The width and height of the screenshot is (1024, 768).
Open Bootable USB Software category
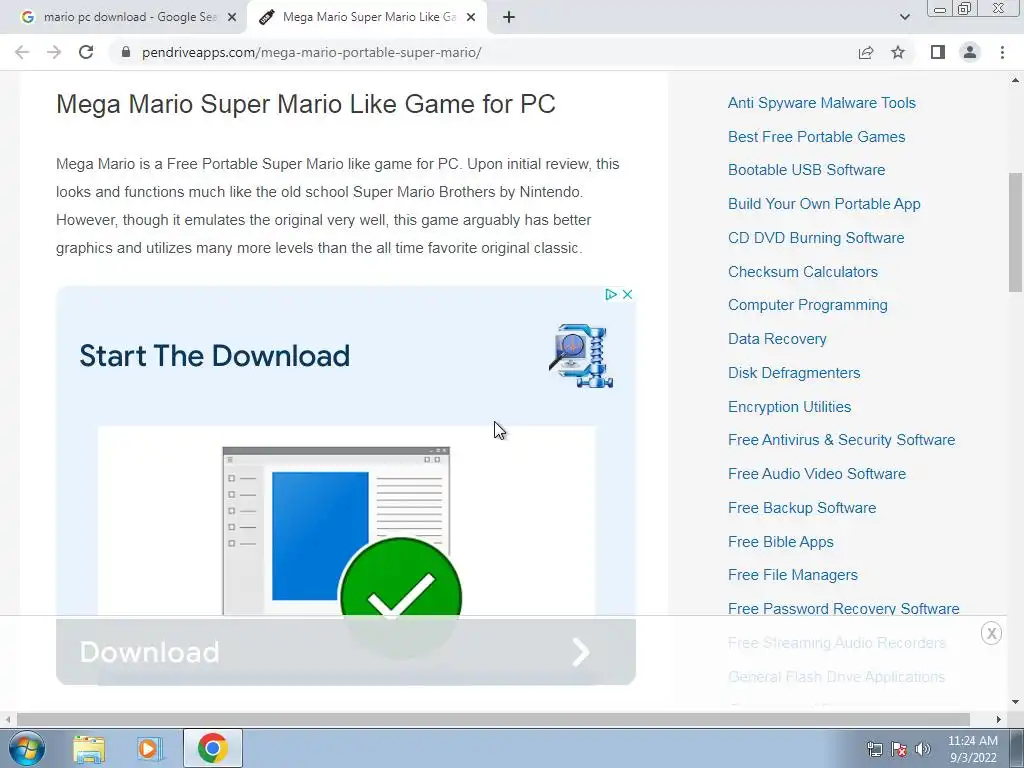807,170
